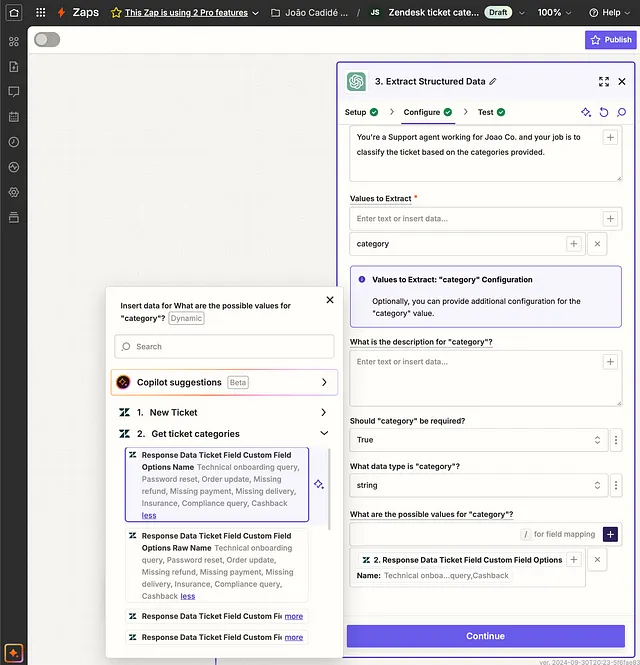Open the comments icon in the sidebar
Viewport: 640px width, 665px height.
(14, 92)
